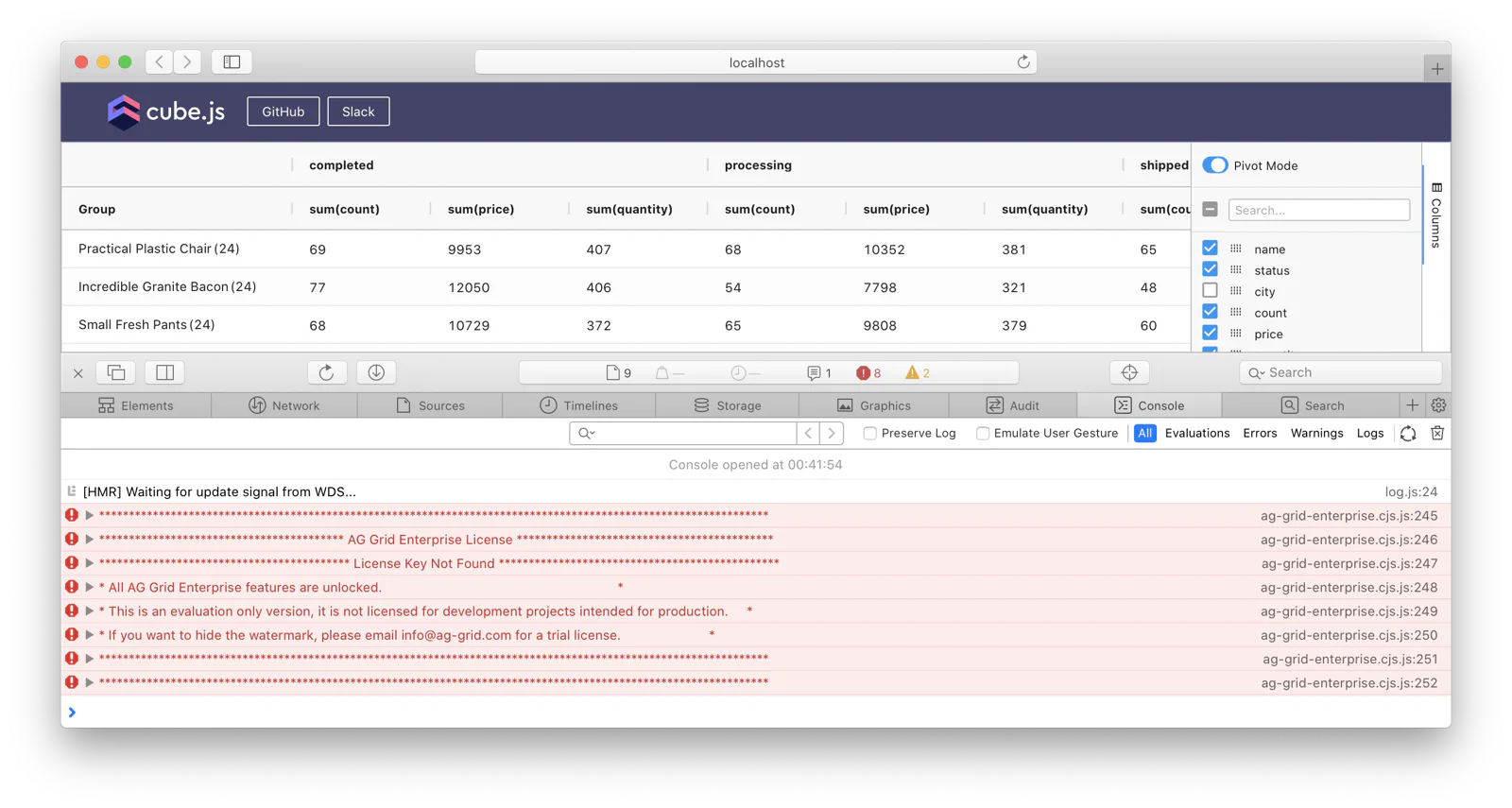
Task: Expand the hide the watermark error
Action: (x=90, y=635)
